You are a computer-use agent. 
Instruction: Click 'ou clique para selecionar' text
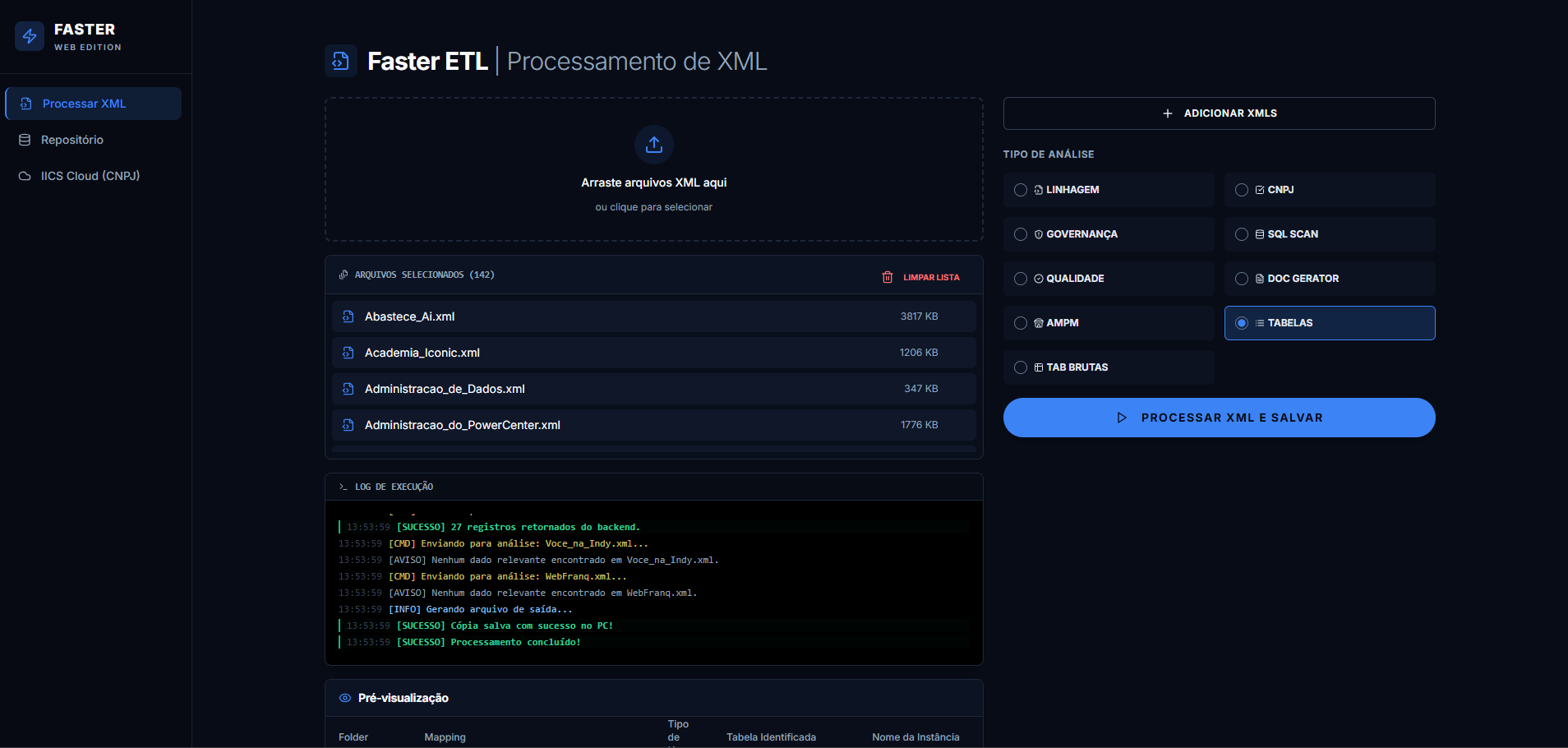coord(654,207)
